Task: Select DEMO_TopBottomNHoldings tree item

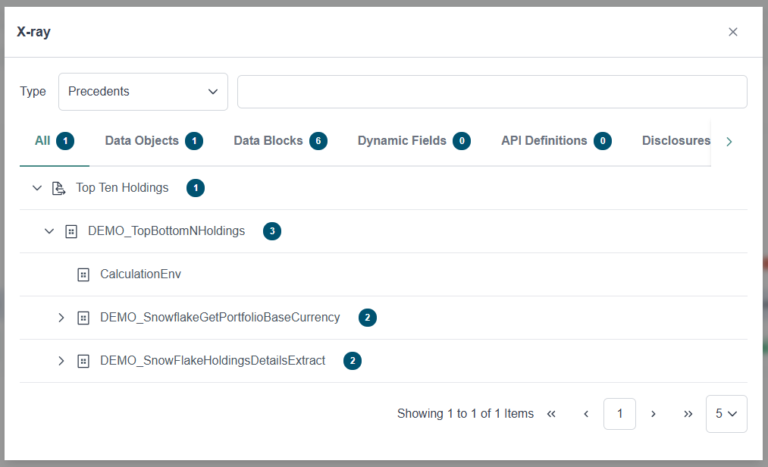Action: (x=166, y=231)
